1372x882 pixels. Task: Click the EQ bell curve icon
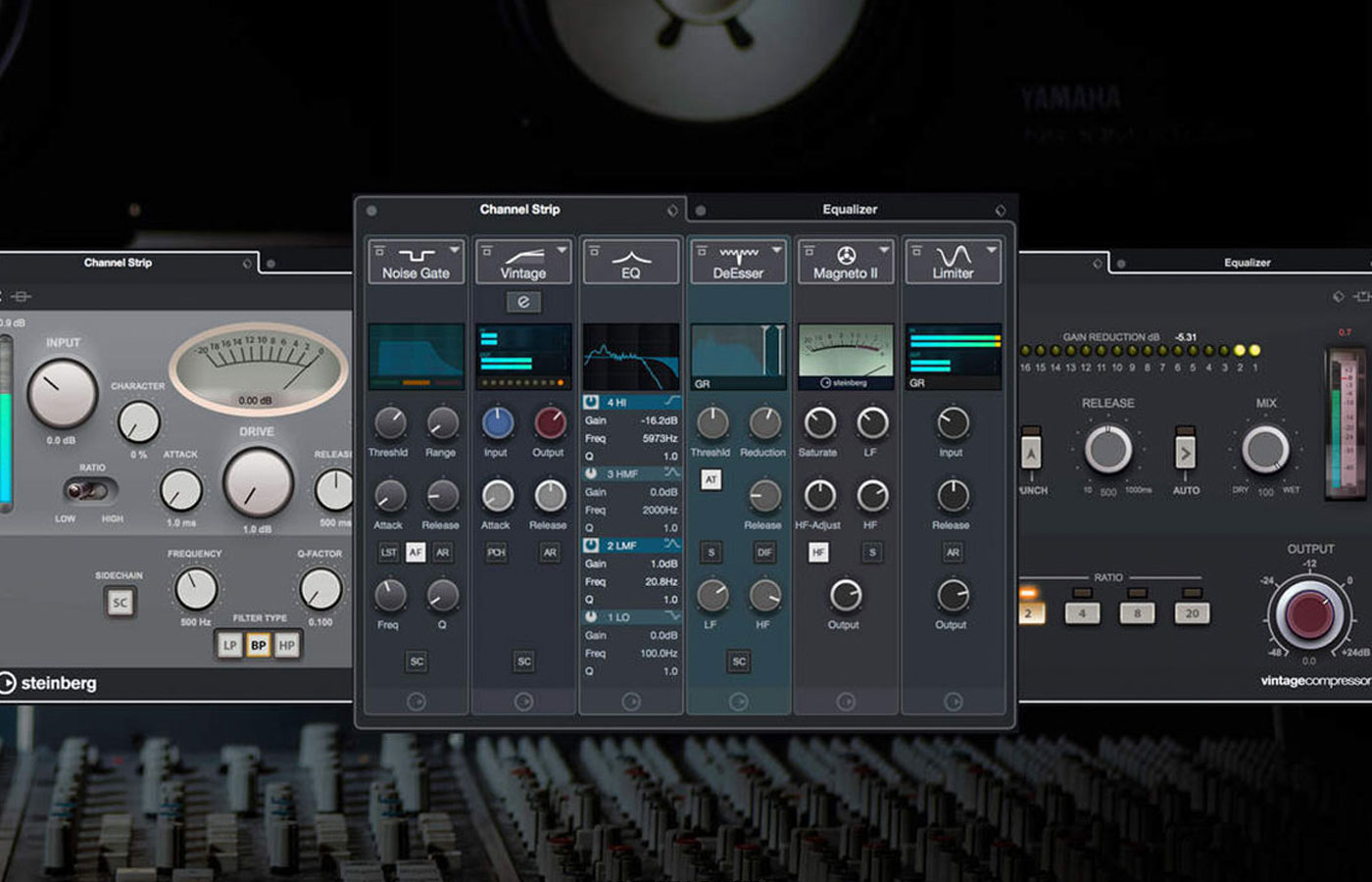[630, 257]
